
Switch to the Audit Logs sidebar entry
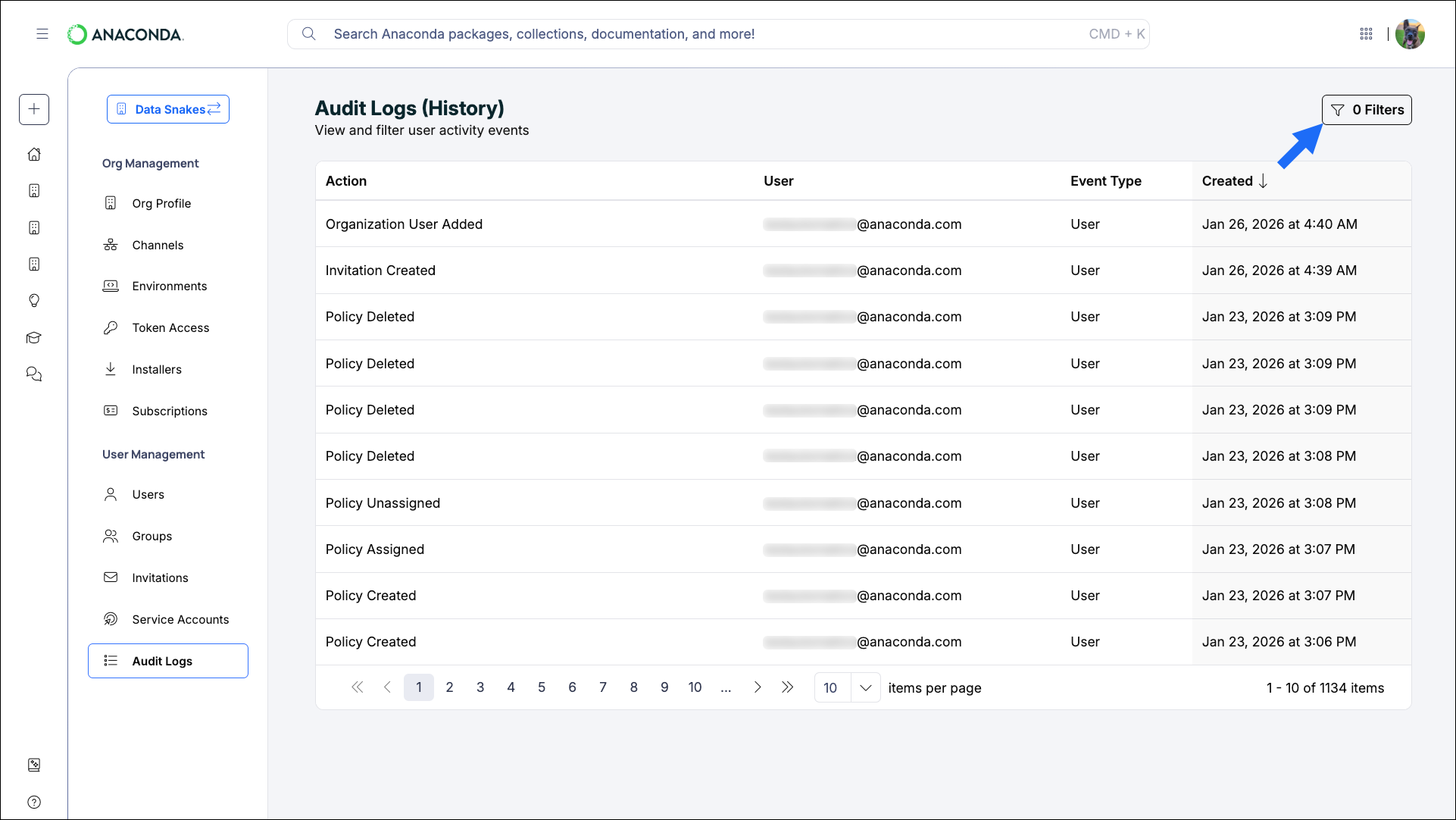161,661
